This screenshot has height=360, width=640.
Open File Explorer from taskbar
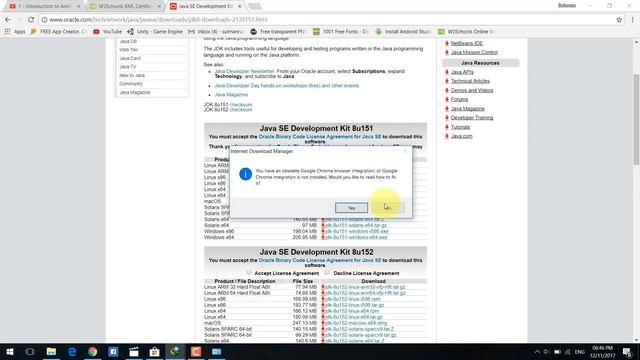pos(51,351)
